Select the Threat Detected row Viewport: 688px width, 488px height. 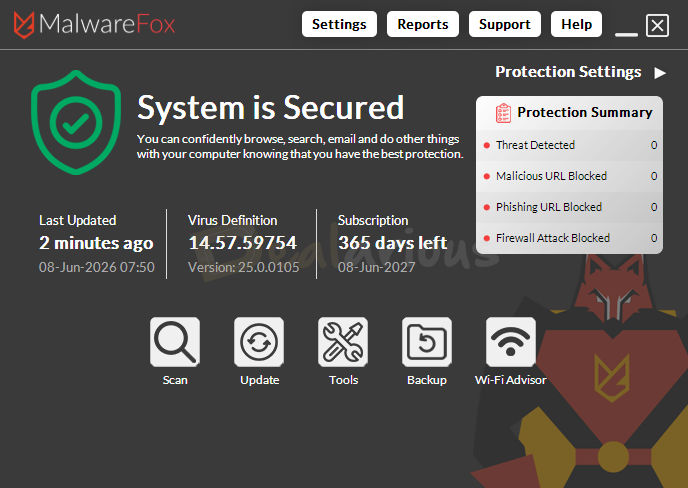click(570, 145)
